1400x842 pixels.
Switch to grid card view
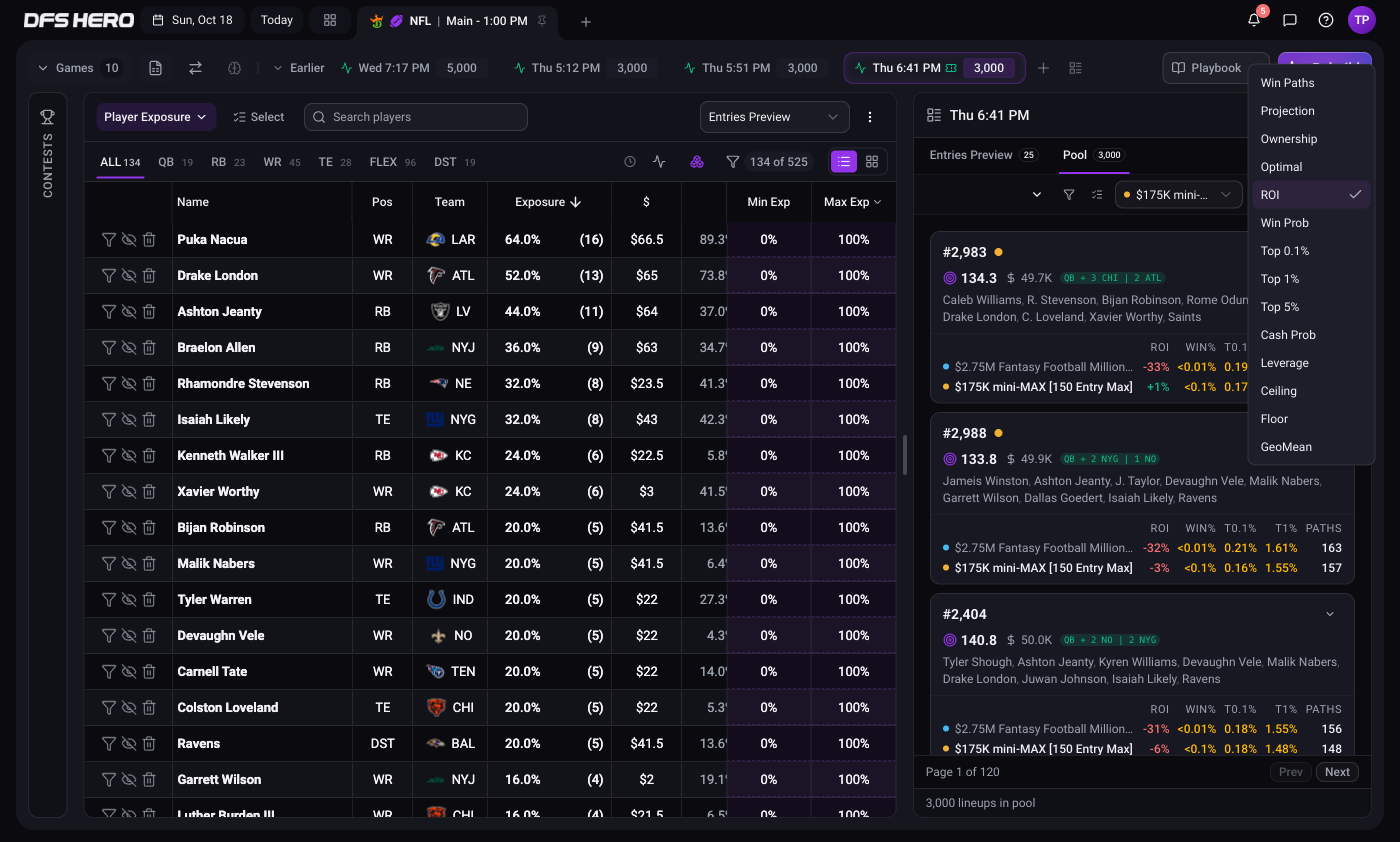tap(872, 161)
